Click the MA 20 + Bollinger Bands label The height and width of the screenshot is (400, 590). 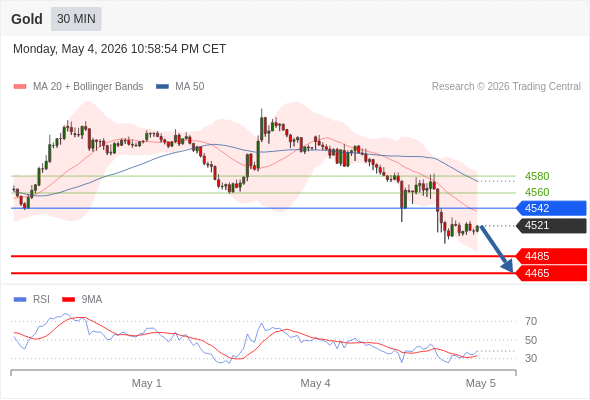88,87
